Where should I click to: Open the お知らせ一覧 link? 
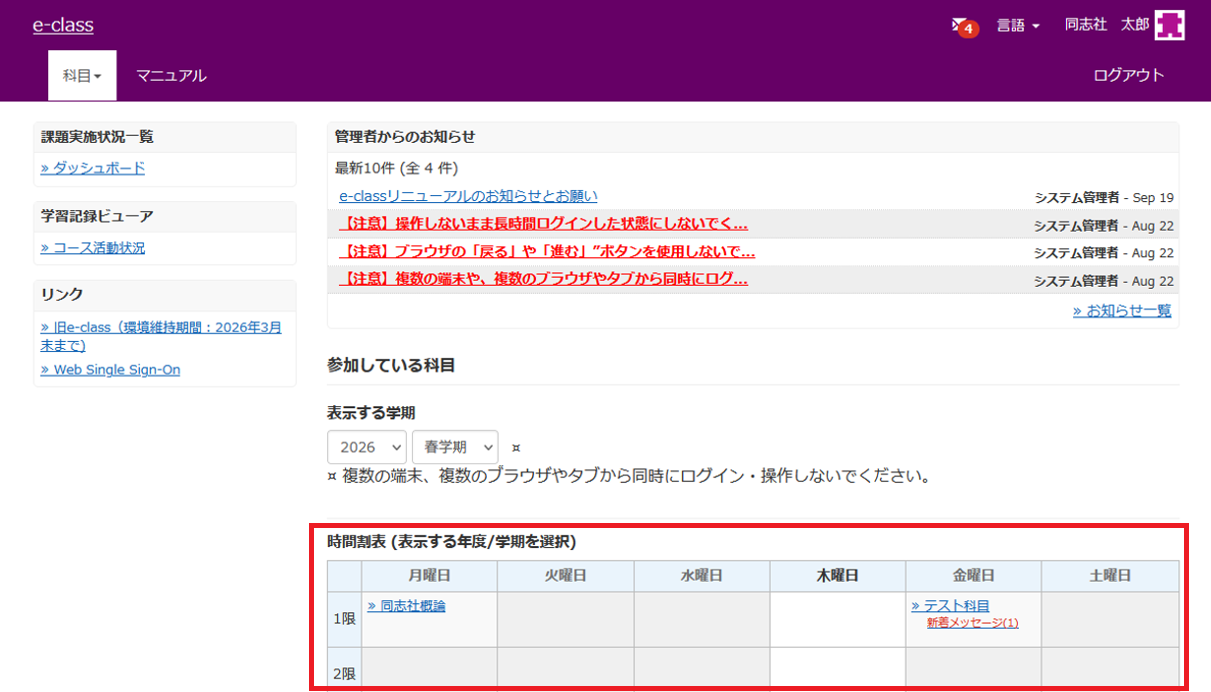tap(1122, 311)
